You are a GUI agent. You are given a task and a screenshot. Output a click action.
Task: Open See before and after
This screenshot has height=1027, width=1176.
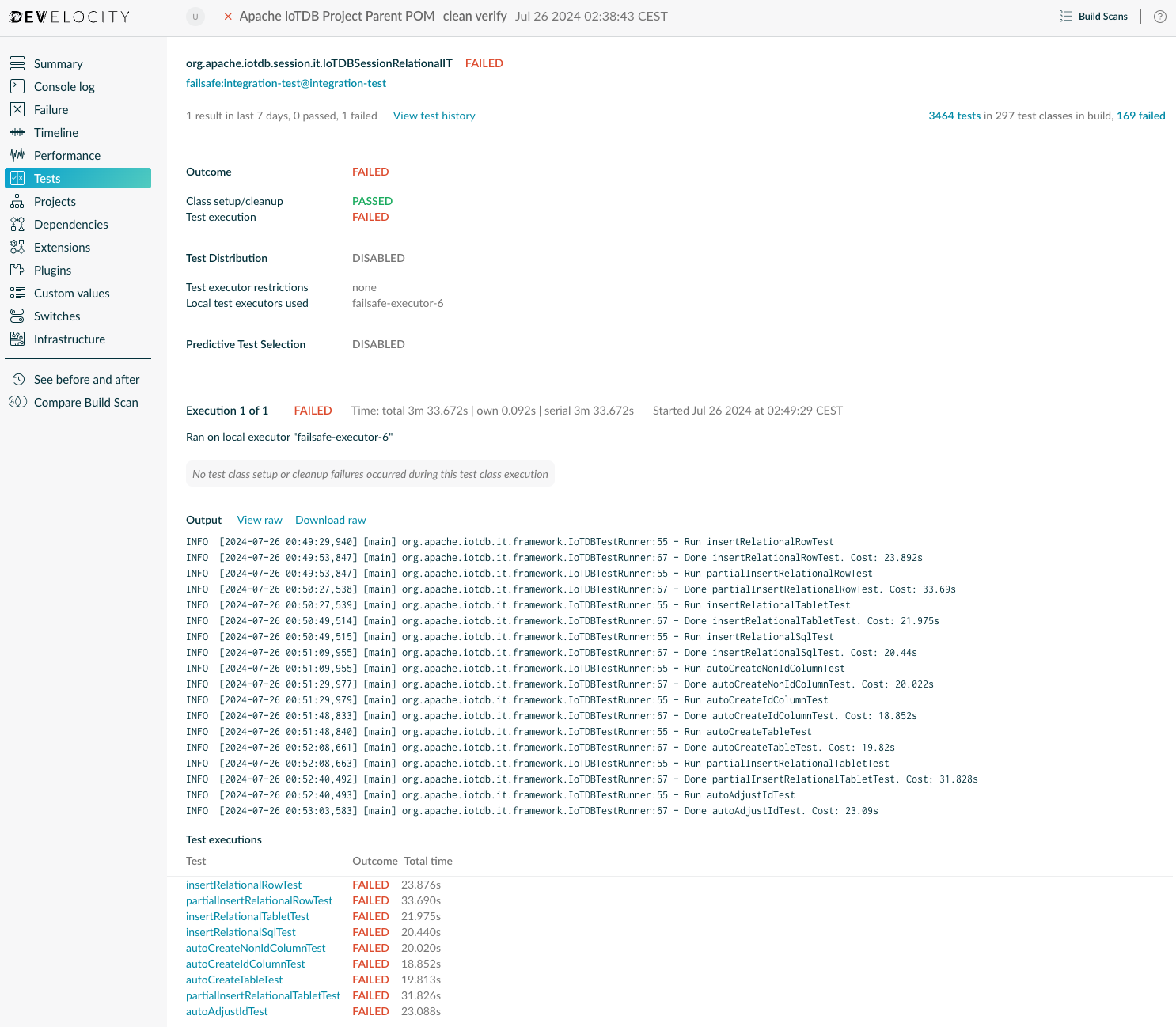[86, 379]
